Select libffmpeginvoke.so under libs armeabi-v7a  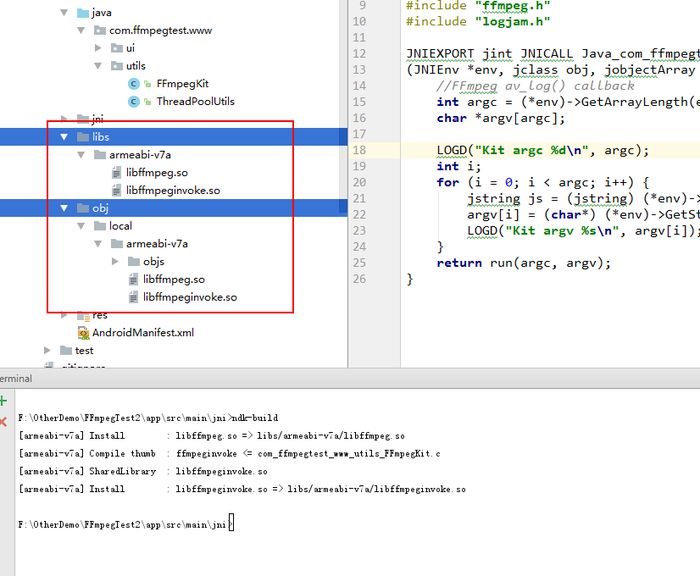click(172, 190)
